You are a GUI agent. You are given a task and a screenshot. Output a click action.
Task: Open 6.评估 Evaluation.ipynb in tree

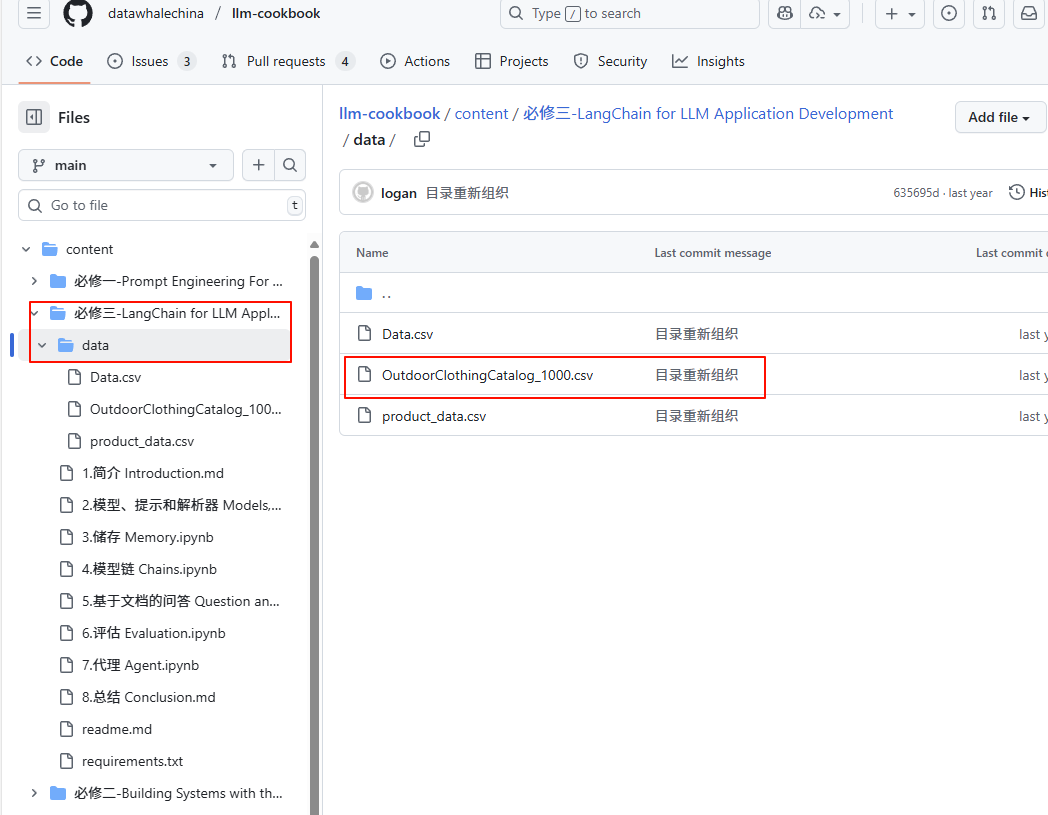(x=154, y=633)
